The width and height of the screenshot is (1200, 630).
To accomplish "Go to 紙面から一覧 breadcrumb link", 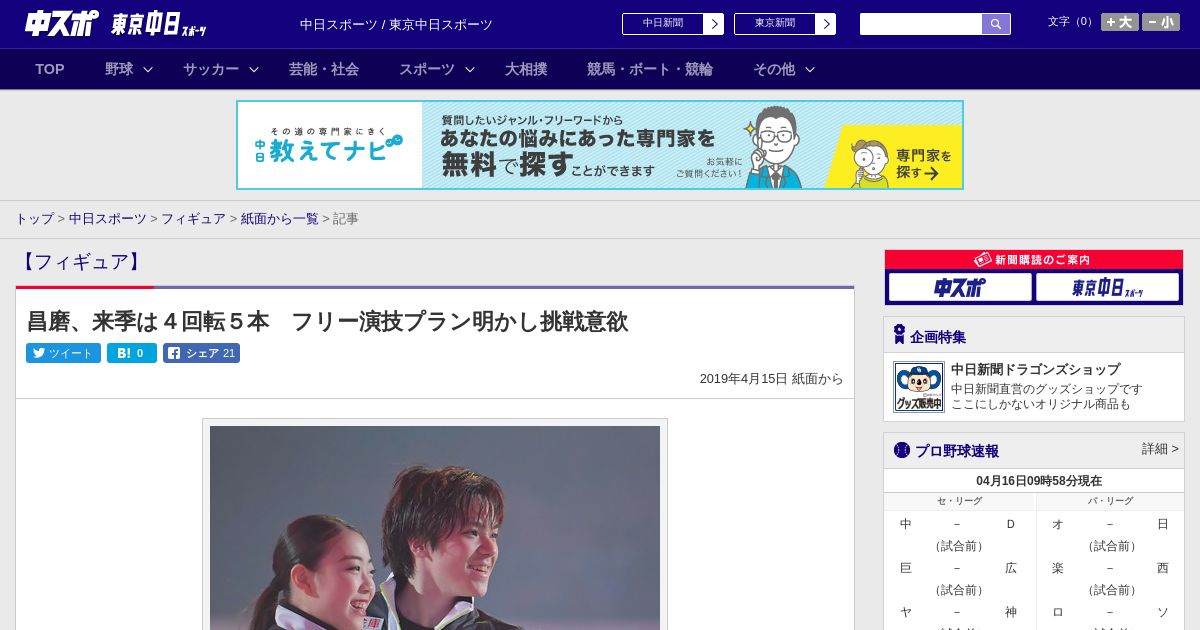I will pyautogui.click(x=279, y=218).
